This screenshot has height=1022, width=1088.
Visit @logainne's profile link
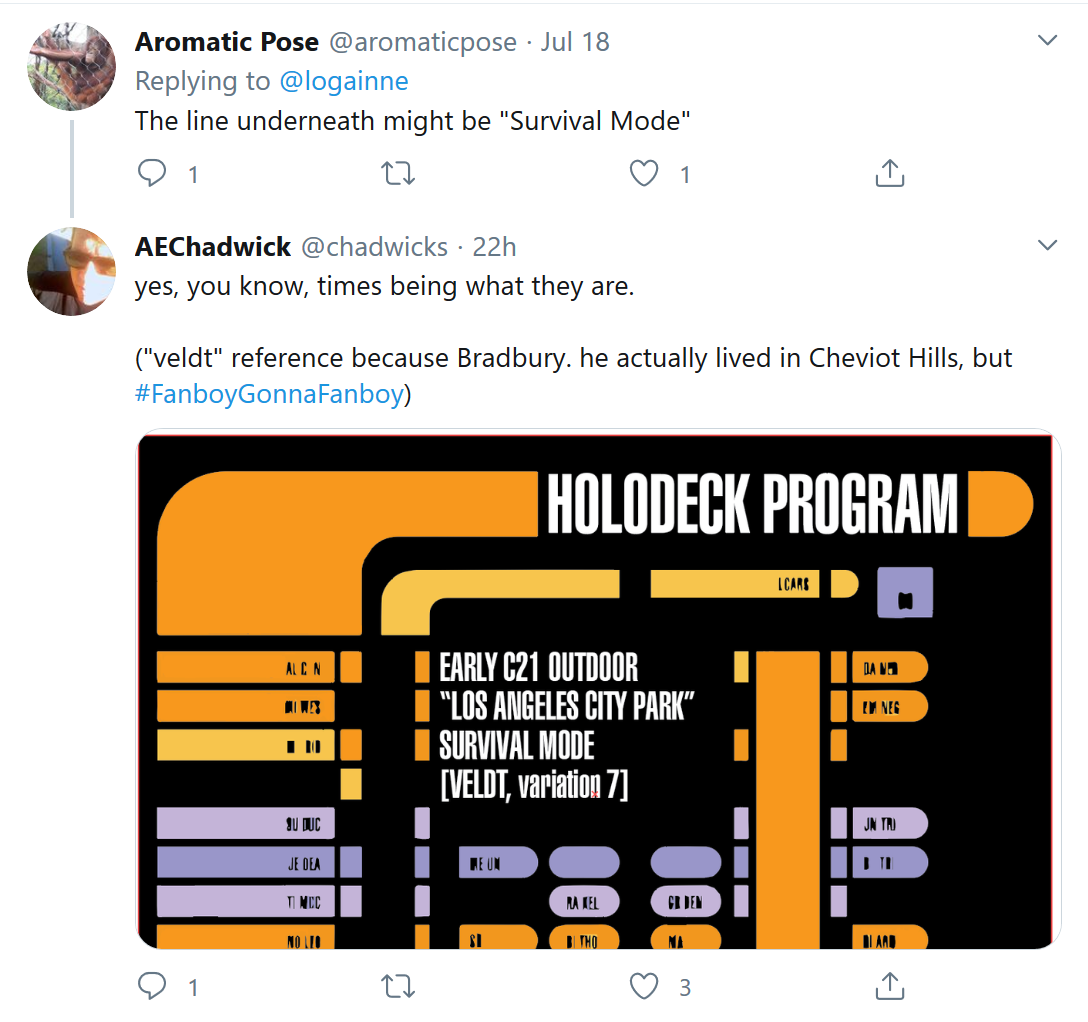[x=345, y=81]
